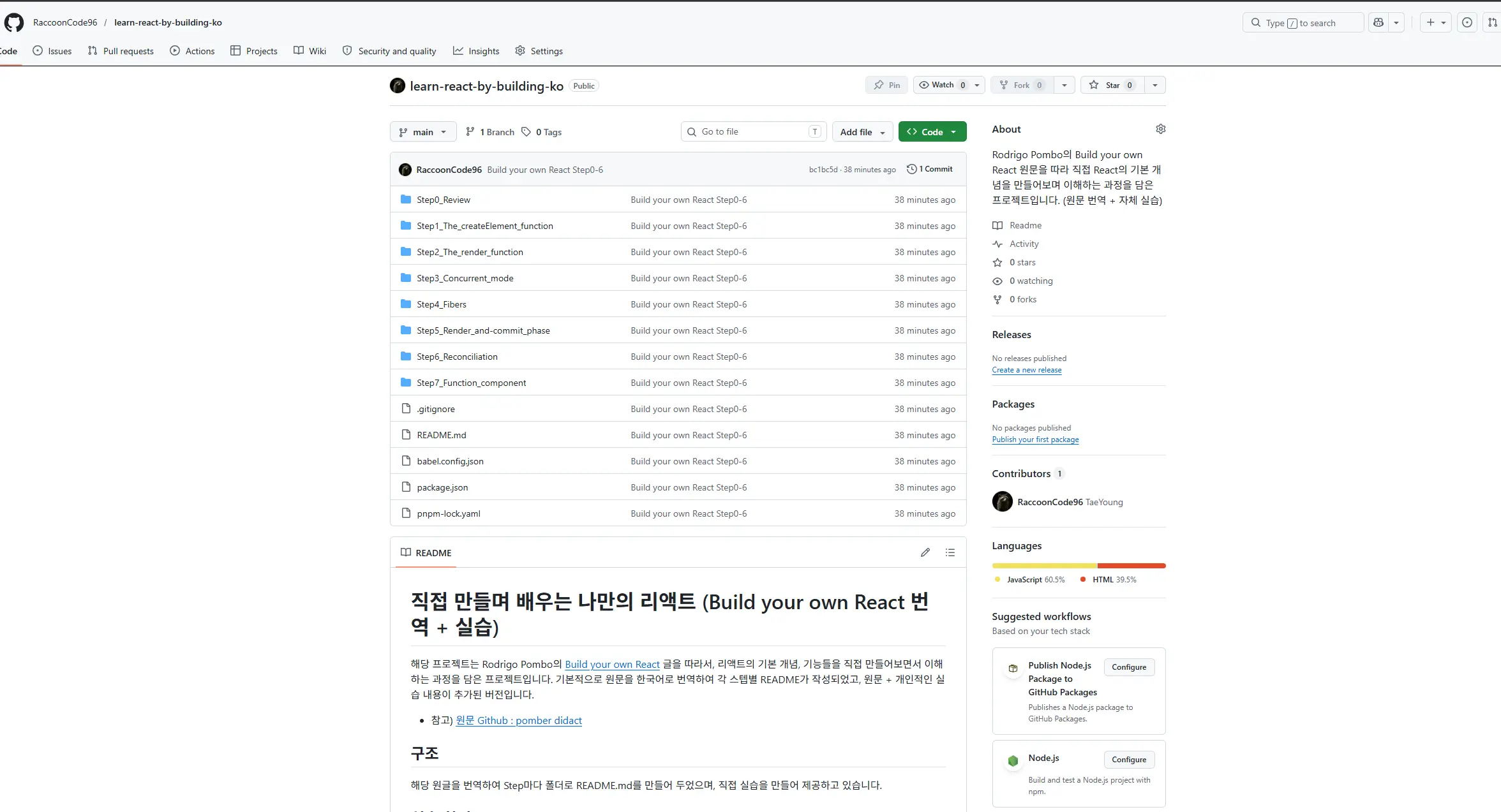The image size is (1501, 812).
Task: Open the Issues tab
Action: 52,51
